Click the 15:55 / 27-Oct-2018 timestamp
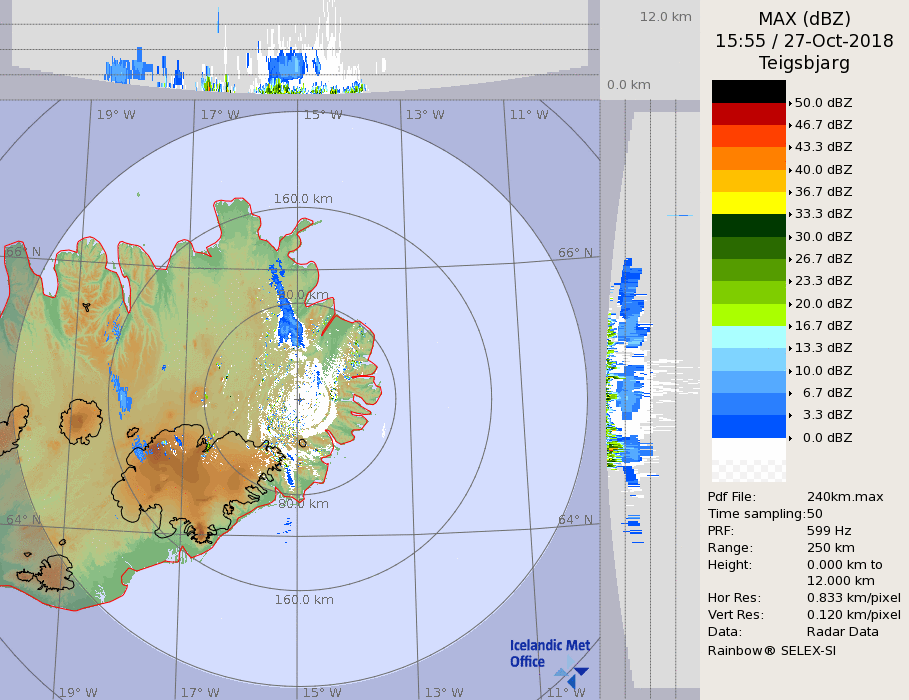The image size is (909, 700). point(803,41)
